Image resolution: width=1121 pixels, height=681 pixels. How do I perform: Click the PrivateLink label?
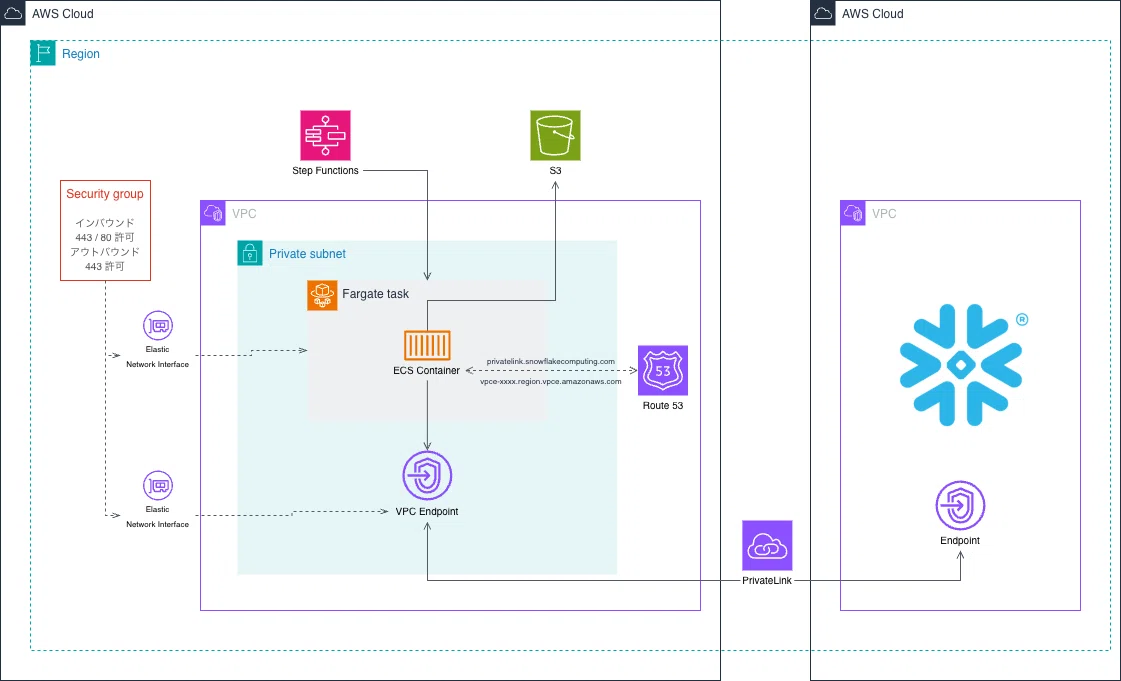(767, 580)
